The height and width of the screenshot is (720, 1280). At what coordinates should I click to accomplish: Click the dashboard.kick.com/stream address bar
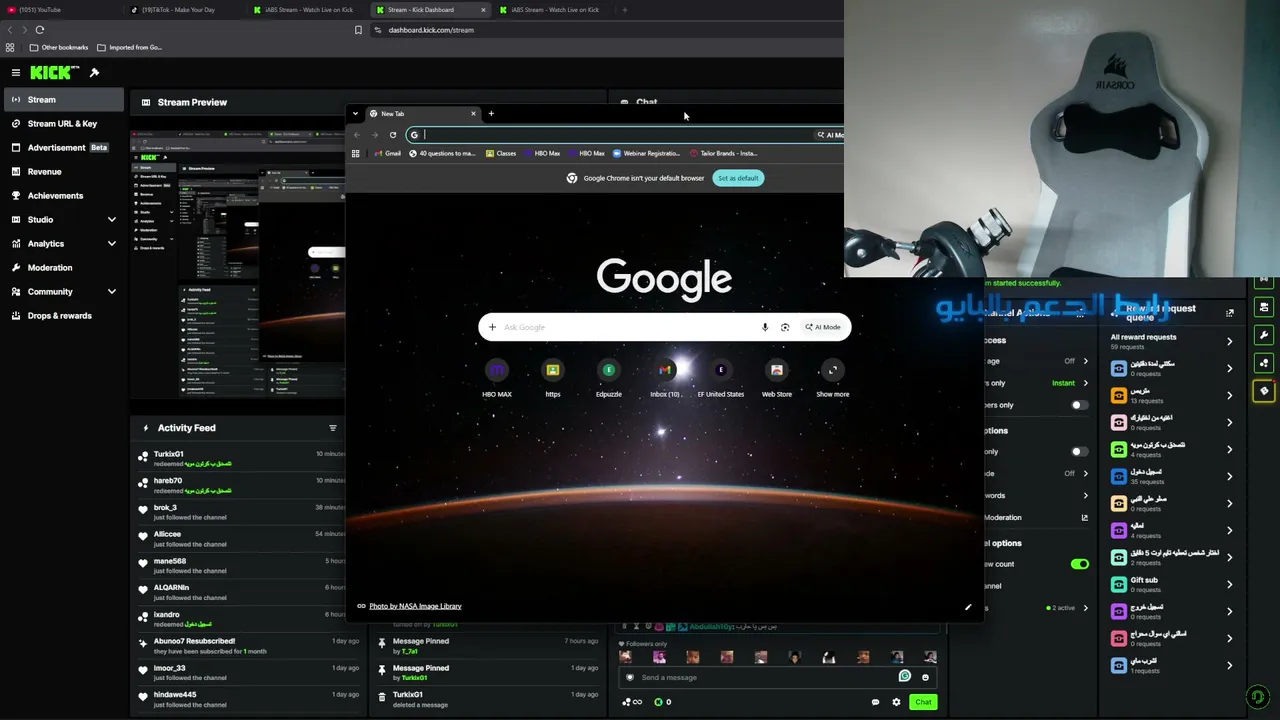pos(605,30)
